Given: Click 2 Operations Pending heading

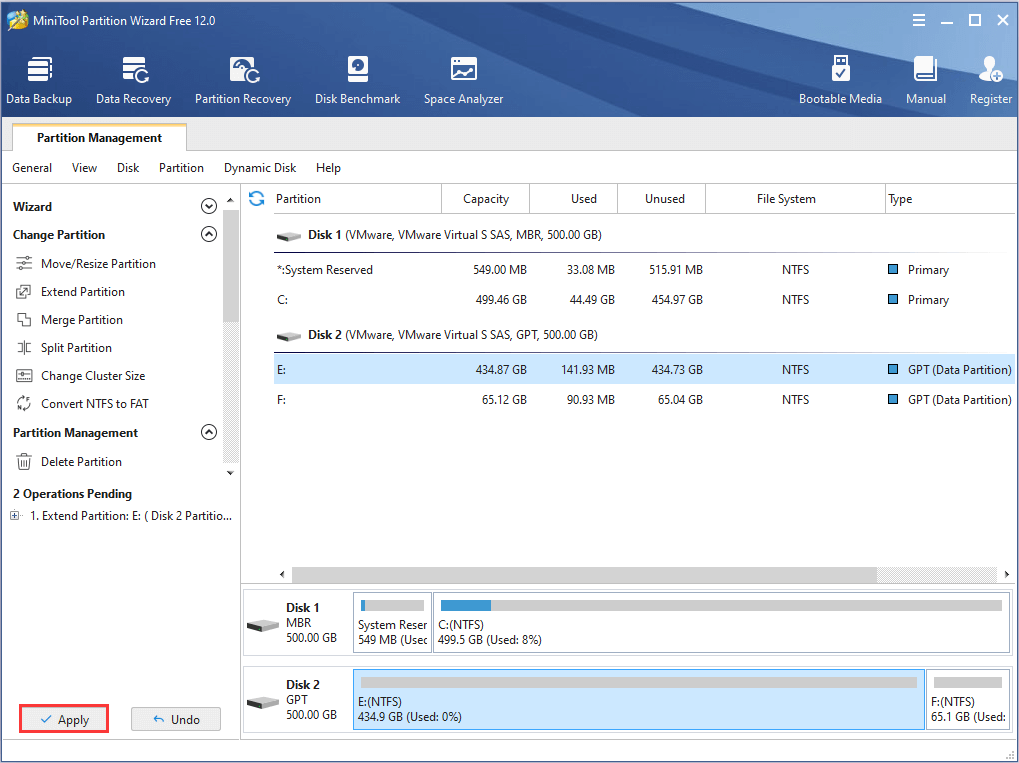Looking at the screenshot, I should coord(72,493).
